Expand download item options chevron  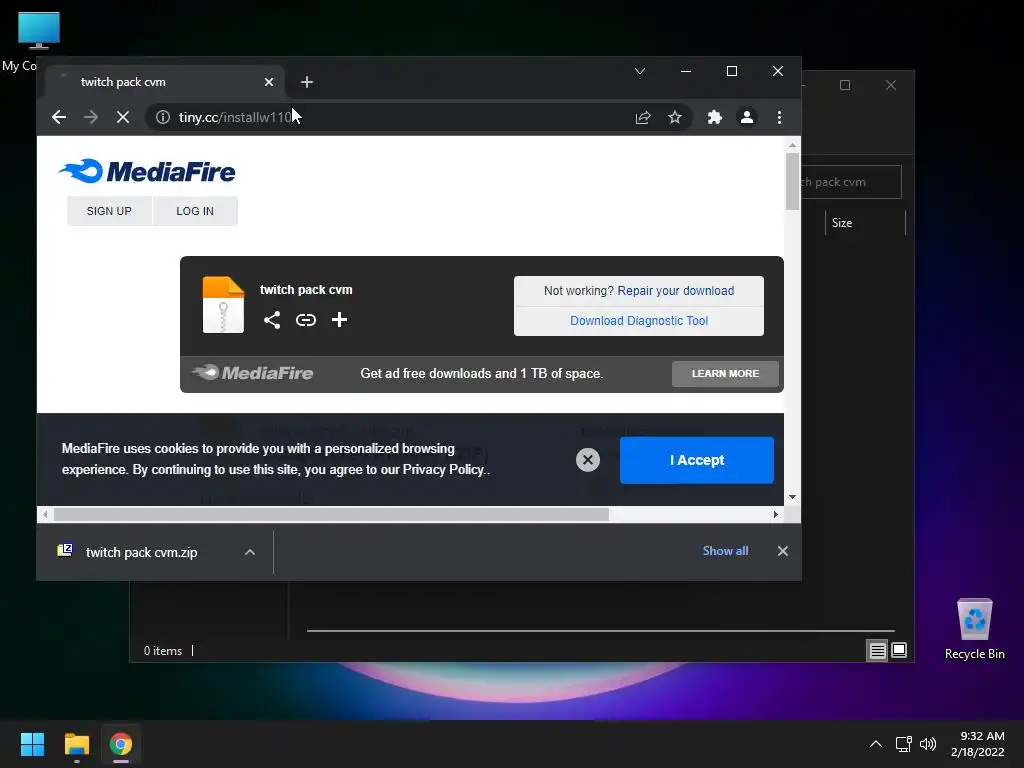249,552
